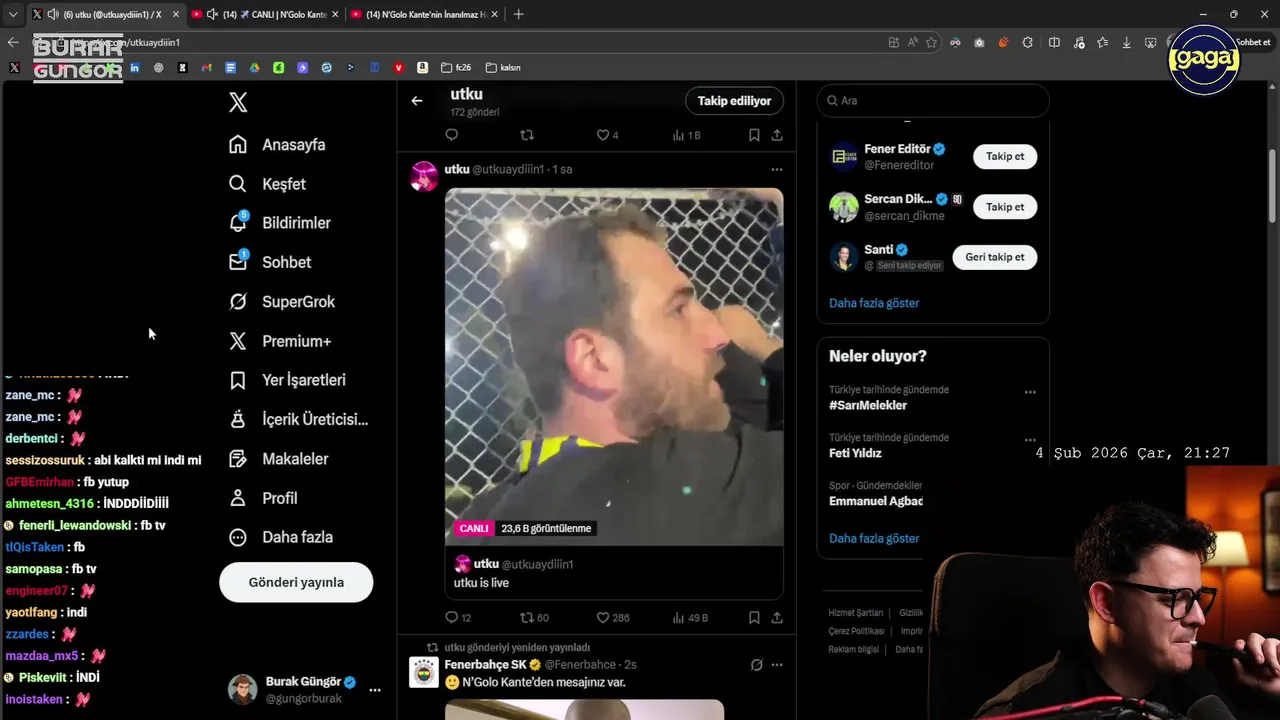
Task: Click the X logo above the sidebar
Action: 238,102
